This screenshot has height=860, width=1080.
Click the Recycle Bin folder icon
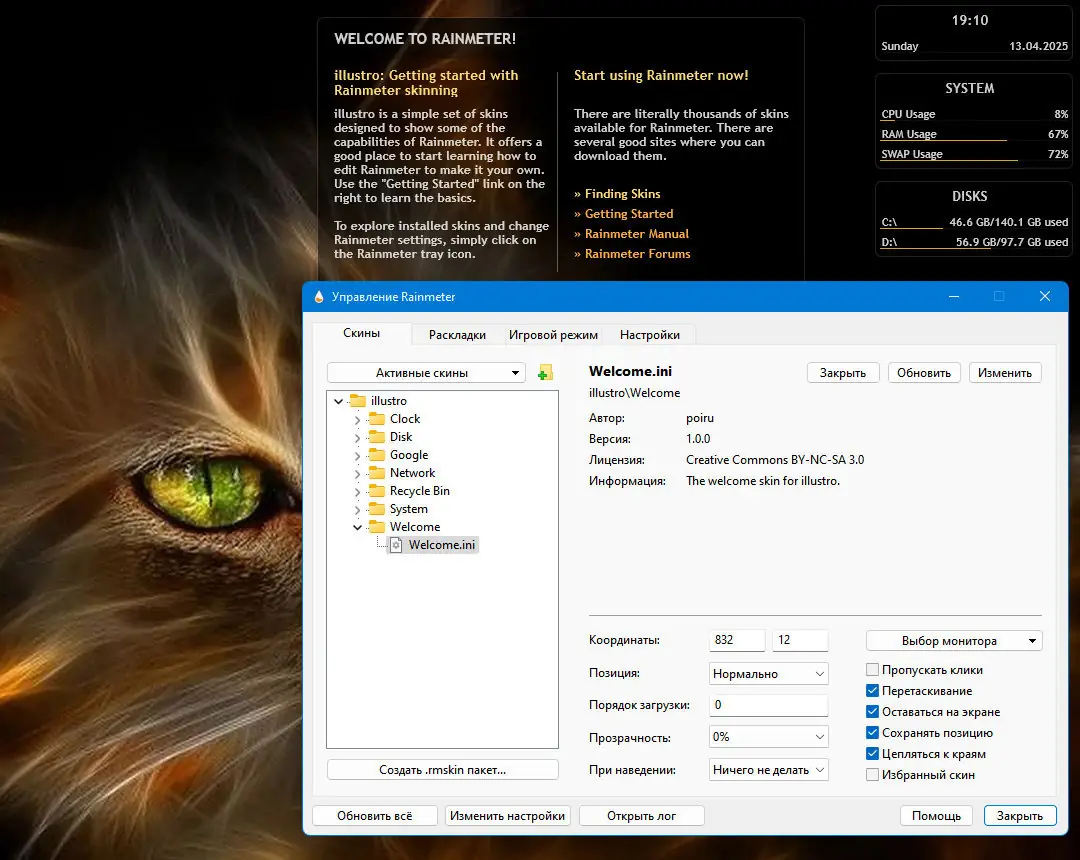pos(377,491)
